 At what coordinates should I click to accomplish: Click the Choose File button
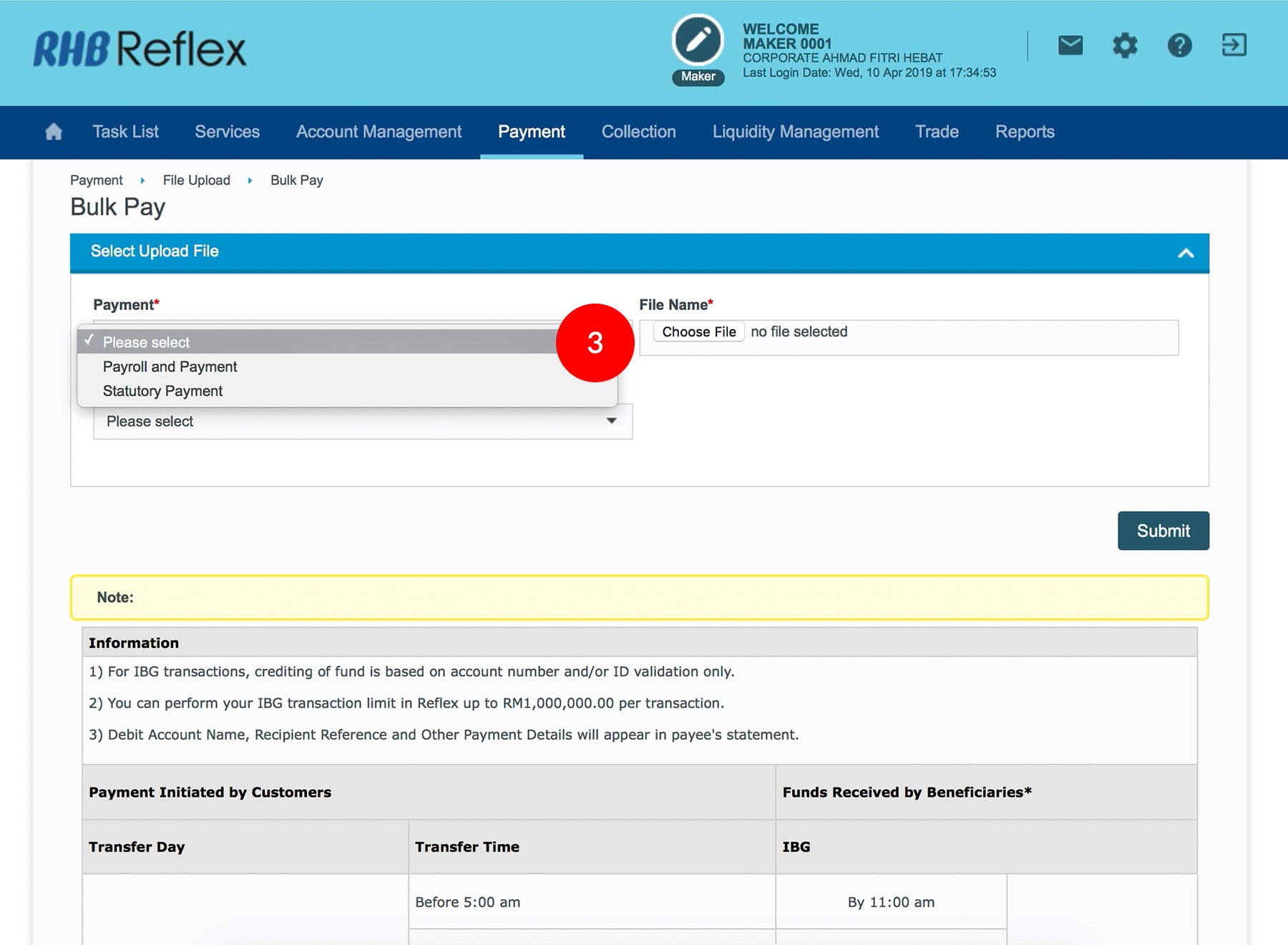tap(698, 331)
